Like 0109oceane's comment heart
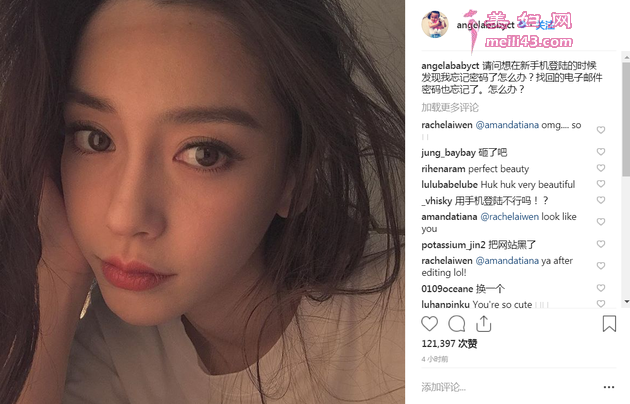Viewport: 630px width, 404px height. (x=601, y=288)
